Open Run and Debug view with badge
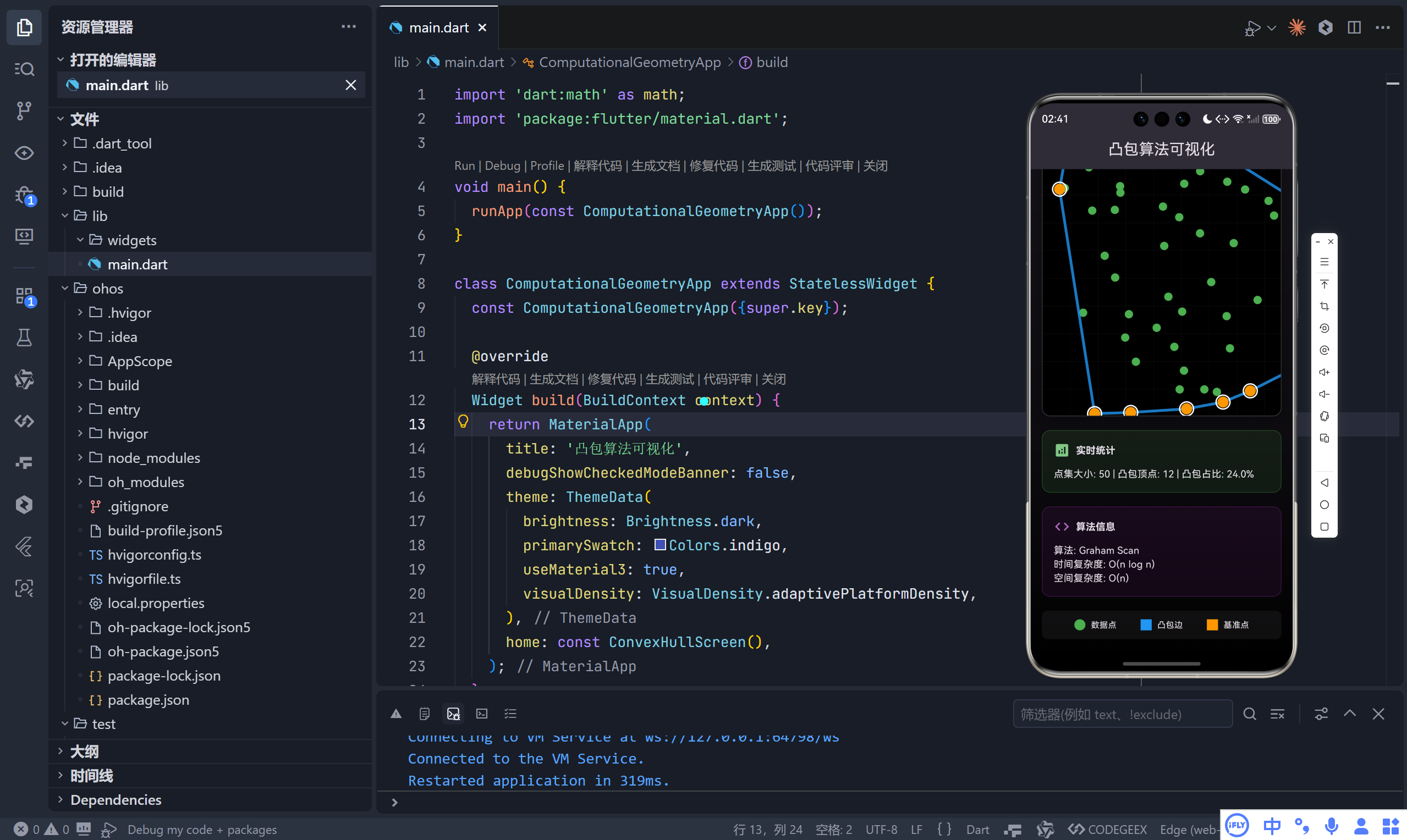The image size is (1407, 840). 24,195
